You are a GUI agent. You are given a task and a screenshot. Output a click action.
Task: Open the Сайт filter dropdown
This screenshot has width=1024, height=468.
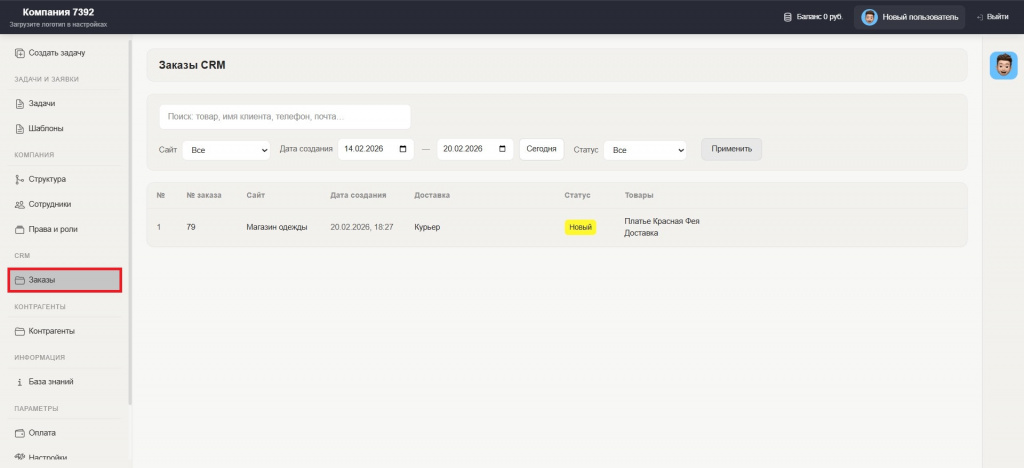[226, 150]
